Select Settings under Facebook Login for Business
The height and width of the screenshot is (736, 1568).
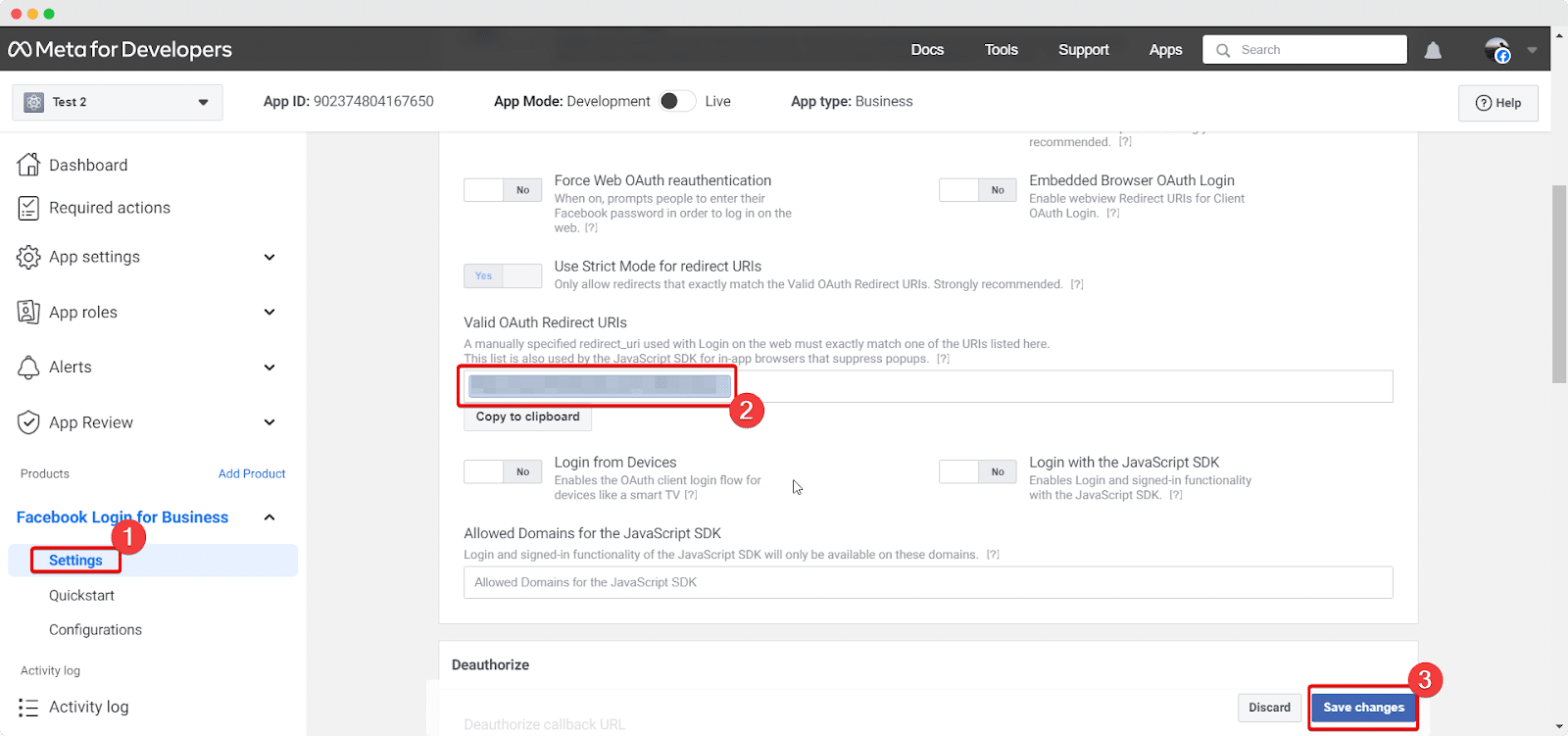(75, 560)
